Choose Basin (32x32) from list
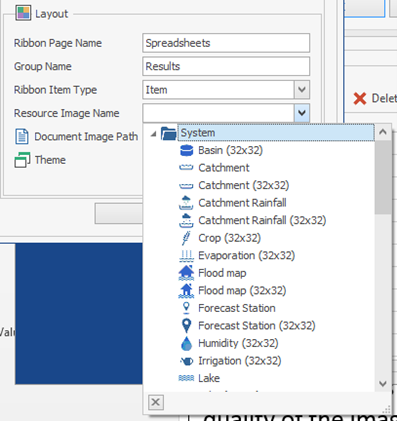397x421 pixels. (230, 150)
